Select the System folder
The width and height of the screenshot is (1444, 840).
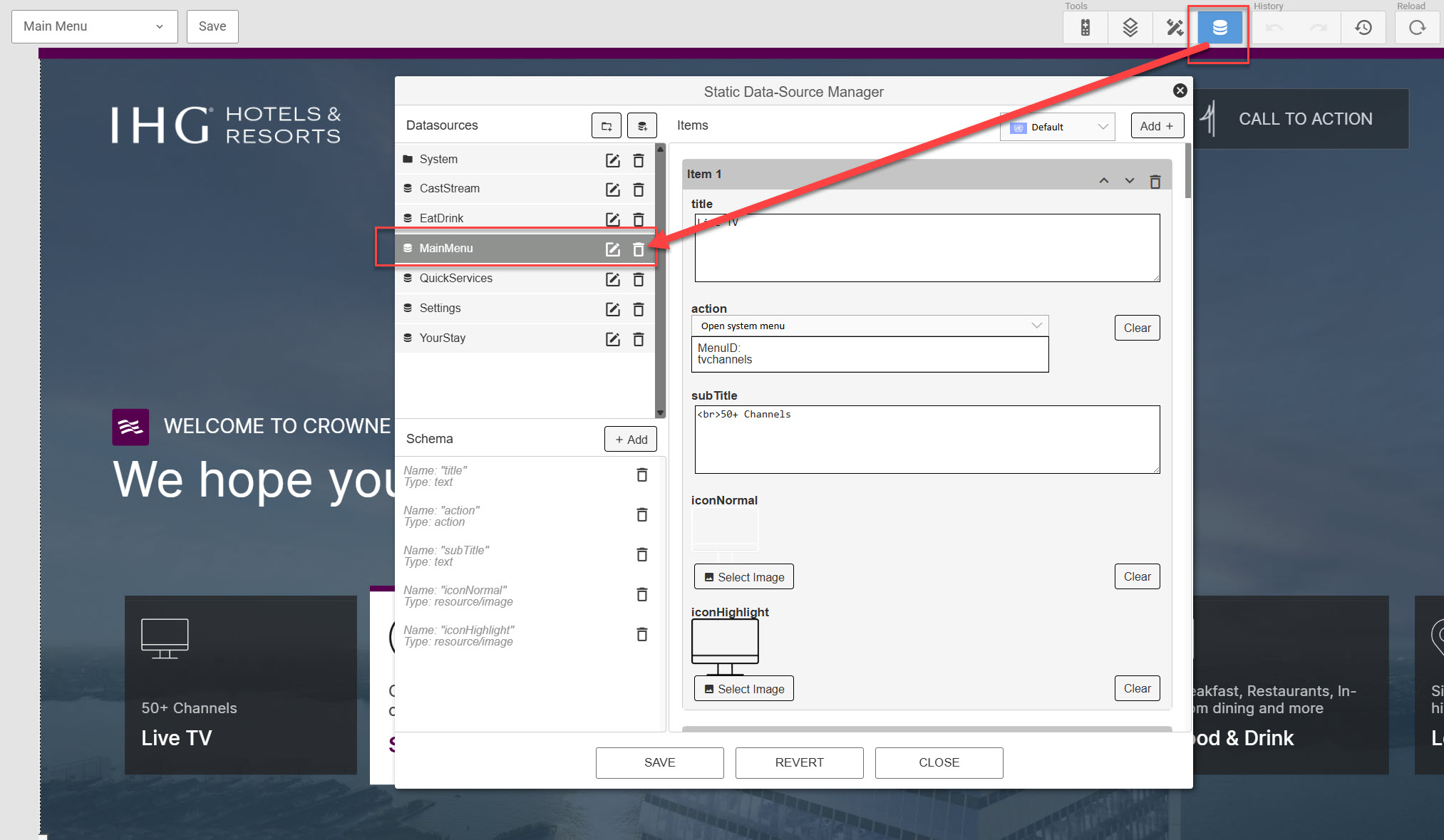[438, 160]
